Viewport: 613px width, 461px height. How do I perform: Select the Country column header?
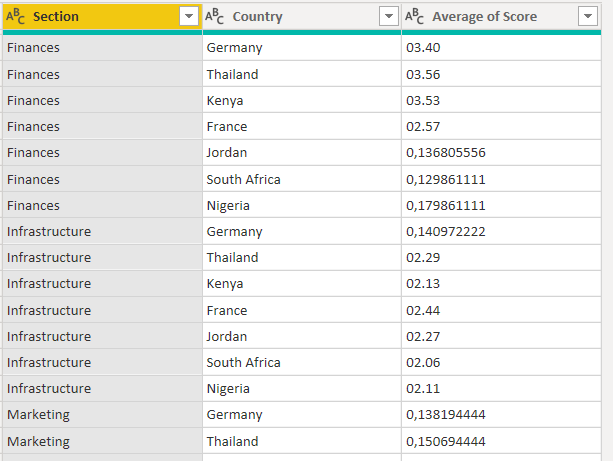click(302, 16)
